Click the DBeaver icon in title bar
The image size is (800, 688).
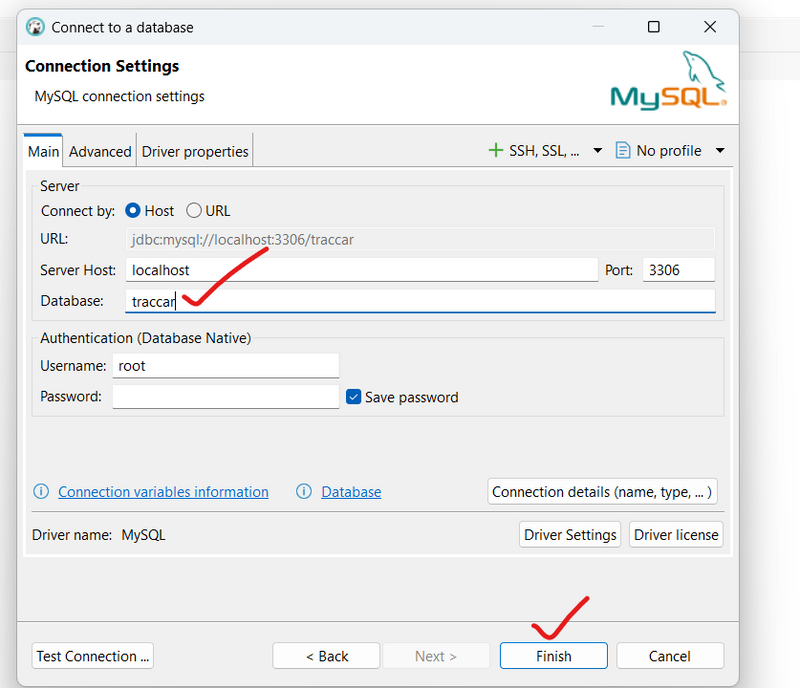(x=35, y=27)
